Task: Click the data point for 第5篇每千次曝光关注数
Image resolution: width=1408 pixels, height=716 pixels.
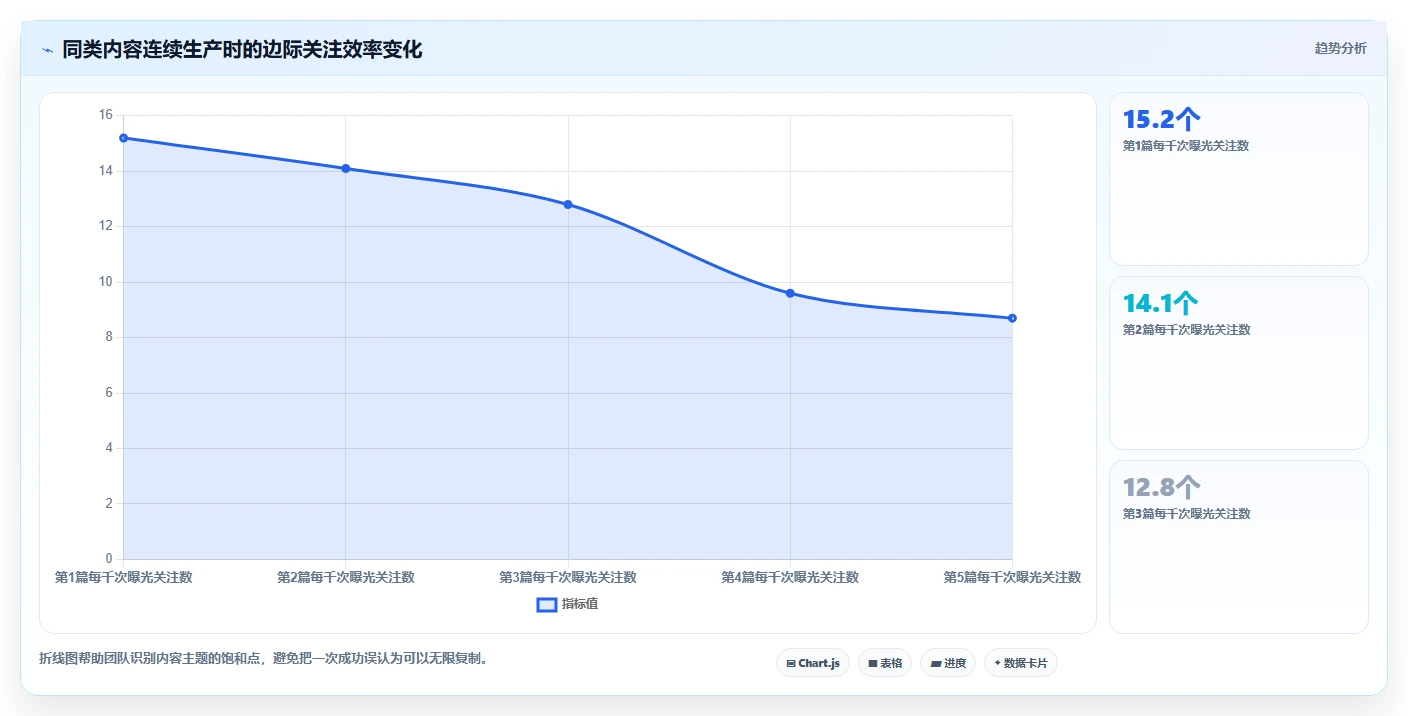Action: coord(1012,318)
